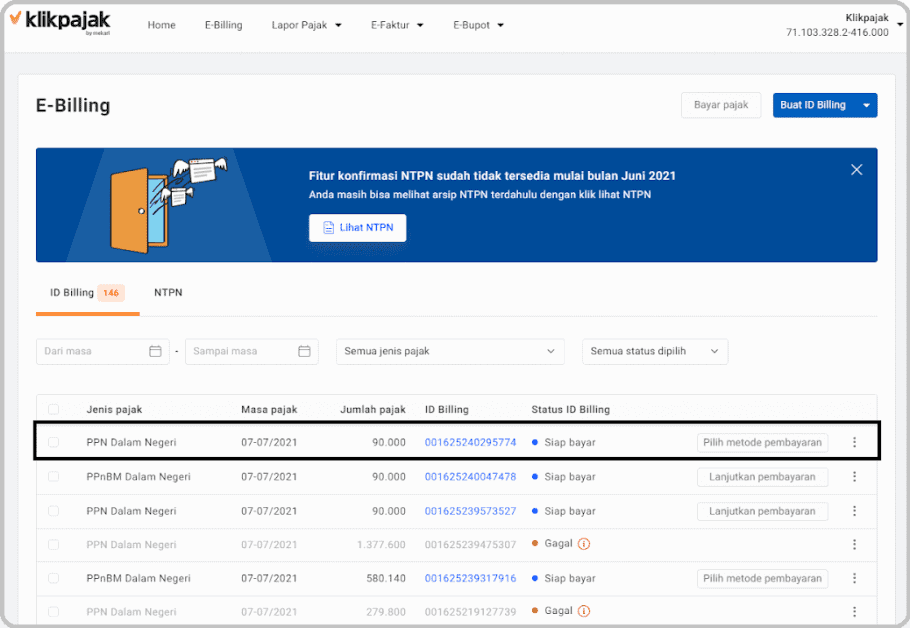Click the Status ID Billing column header
910x628 pixels.
[x=570, y=409]
